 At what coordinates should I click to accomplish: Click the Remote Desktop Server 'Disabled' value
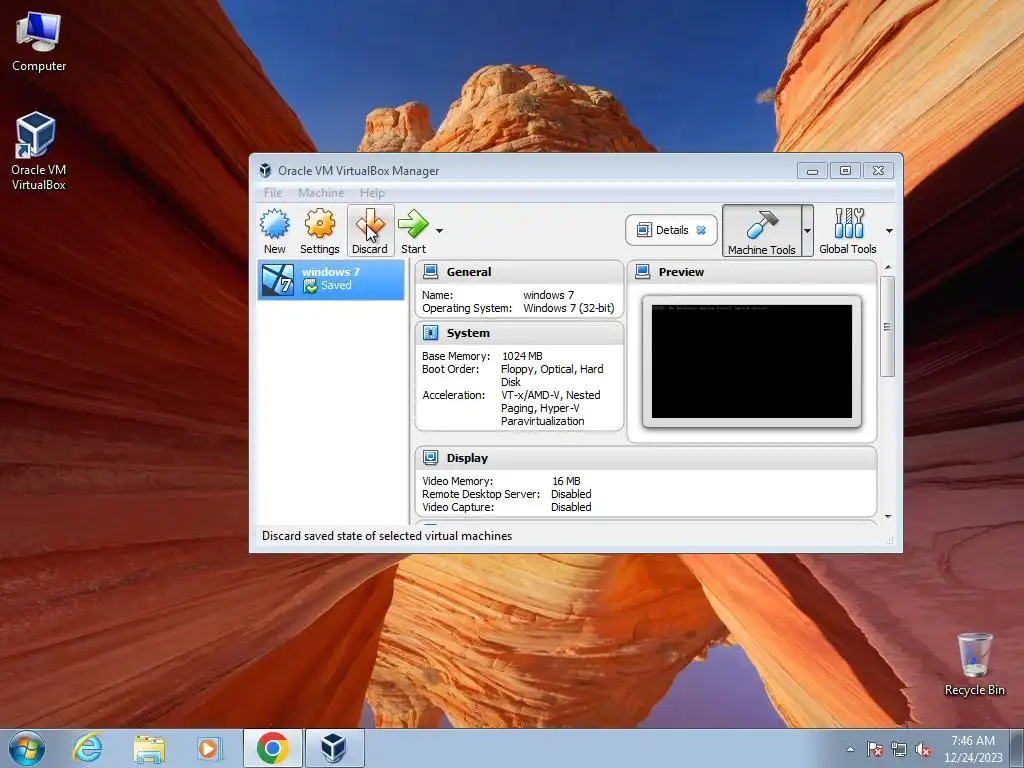pos(571,494)
